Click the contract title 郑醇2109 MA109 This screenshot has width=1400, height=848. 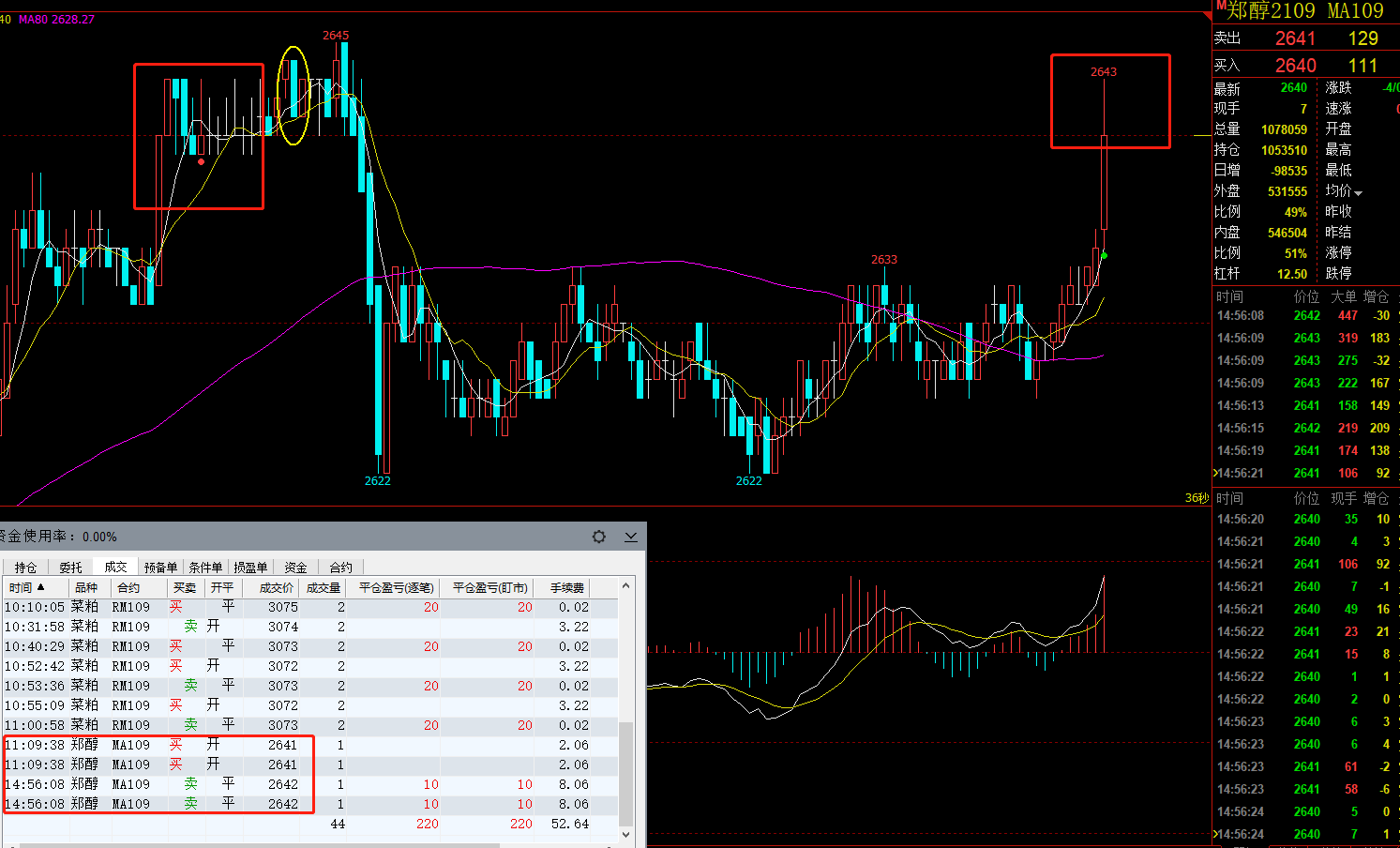(x=1305, y=11)
